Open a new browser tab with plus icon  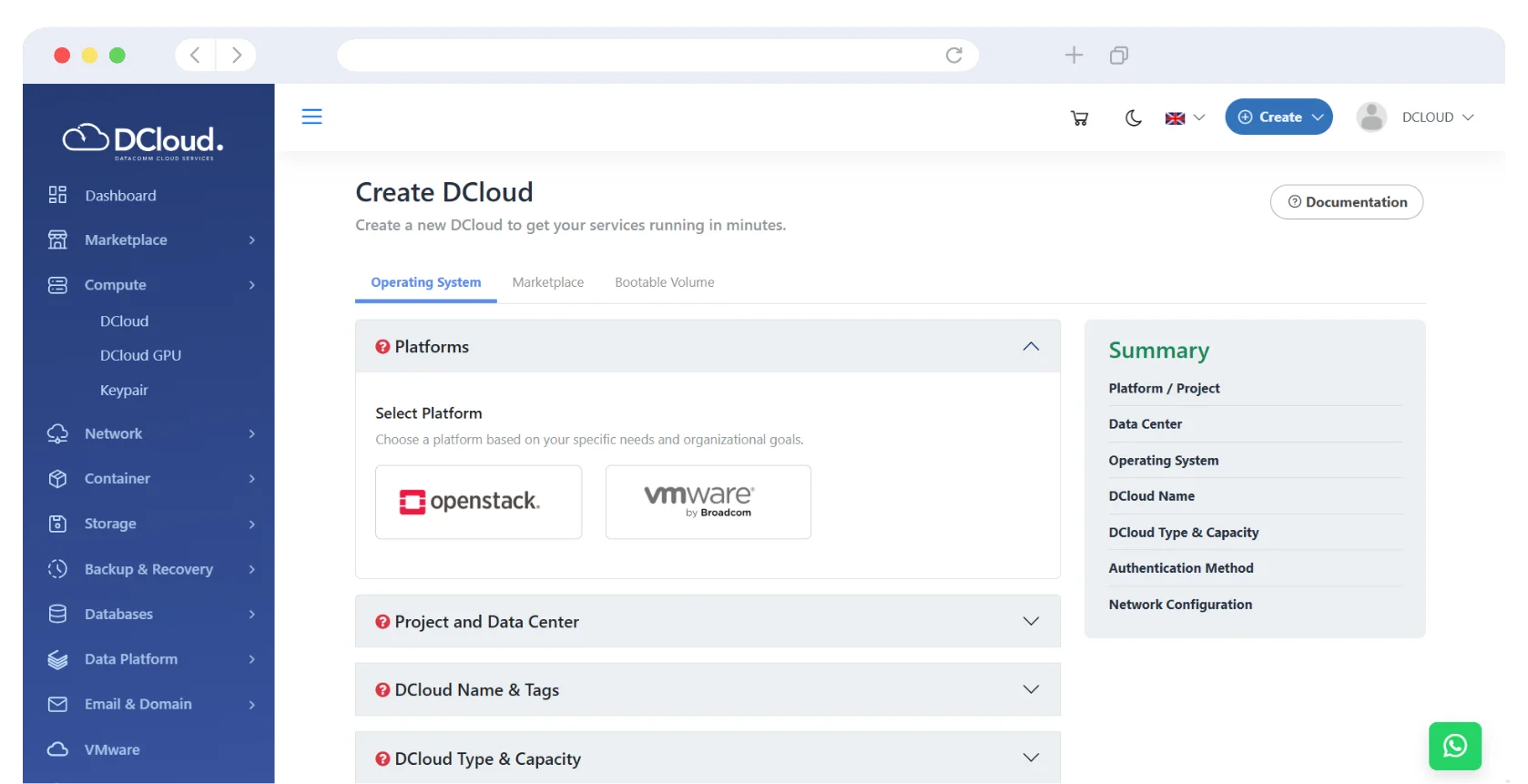[1074, 56]
